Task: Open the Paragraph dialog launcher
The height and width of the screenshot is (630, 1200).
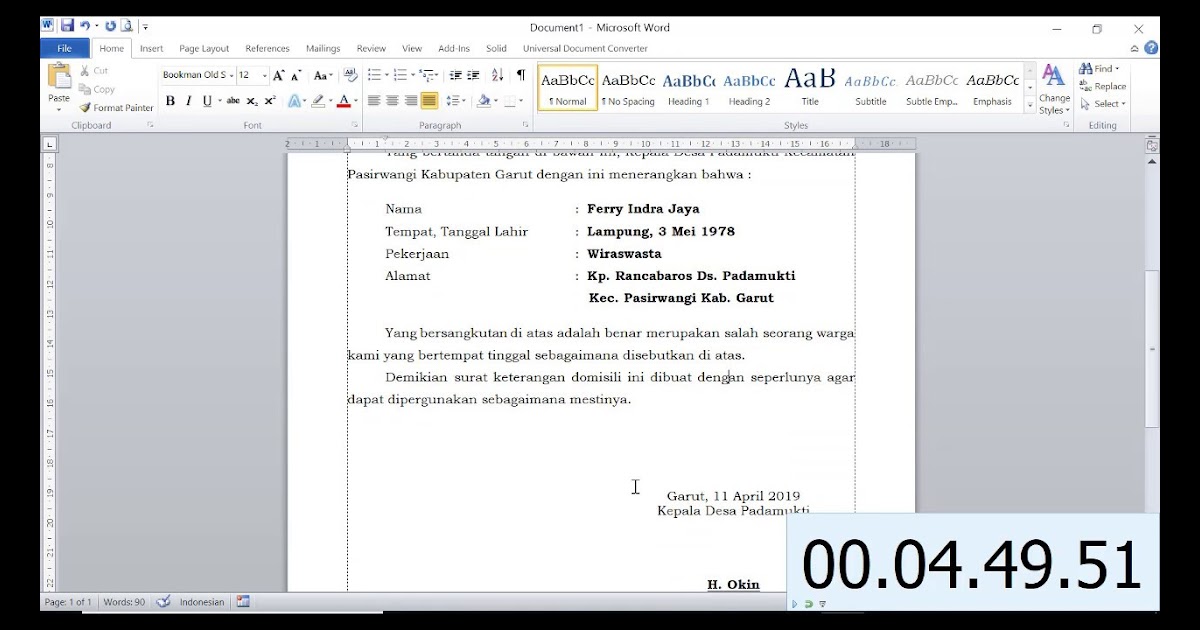Action: (525, 125)
